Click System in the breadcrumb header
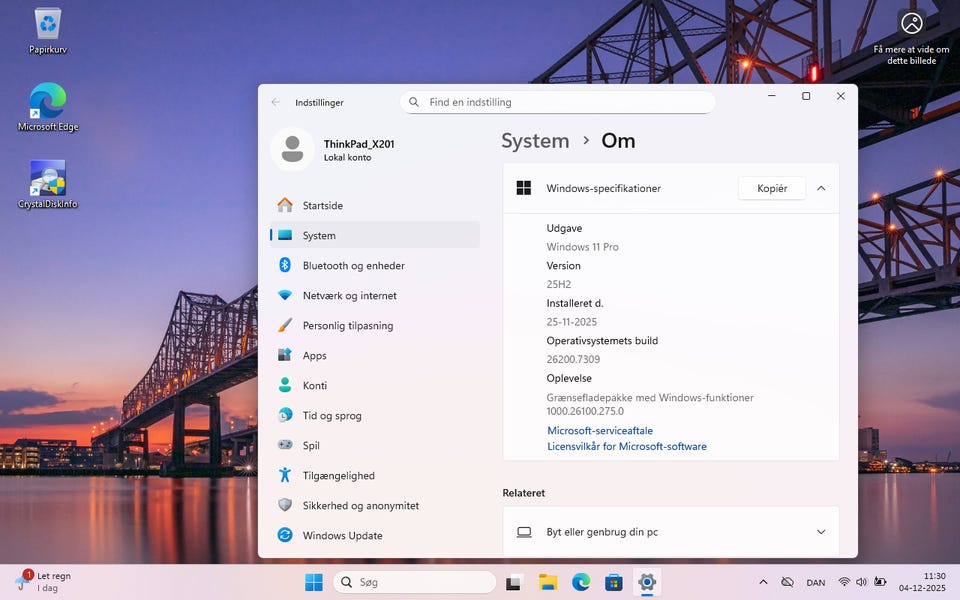960x600 pixels. coord(535,141)
